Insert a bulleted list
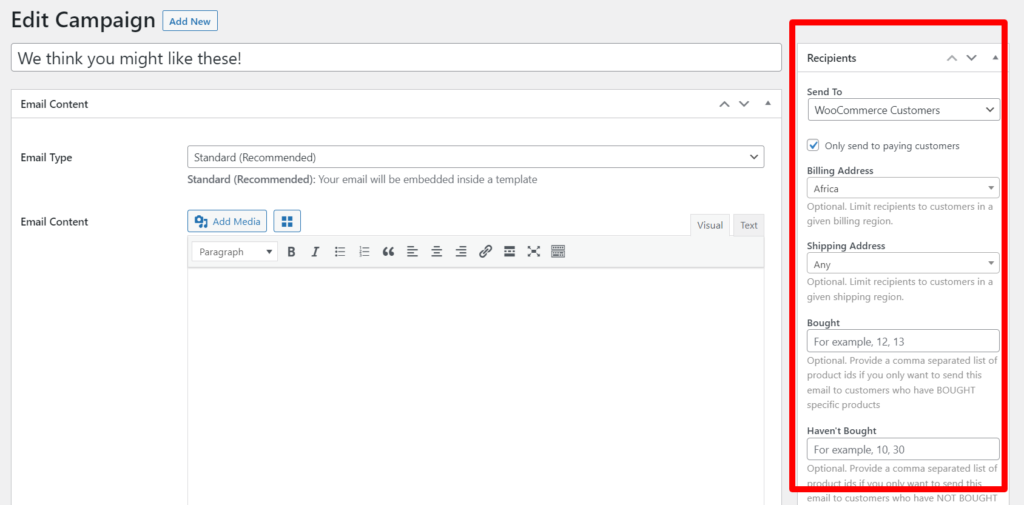1024x505 pixels. (340, 252)
